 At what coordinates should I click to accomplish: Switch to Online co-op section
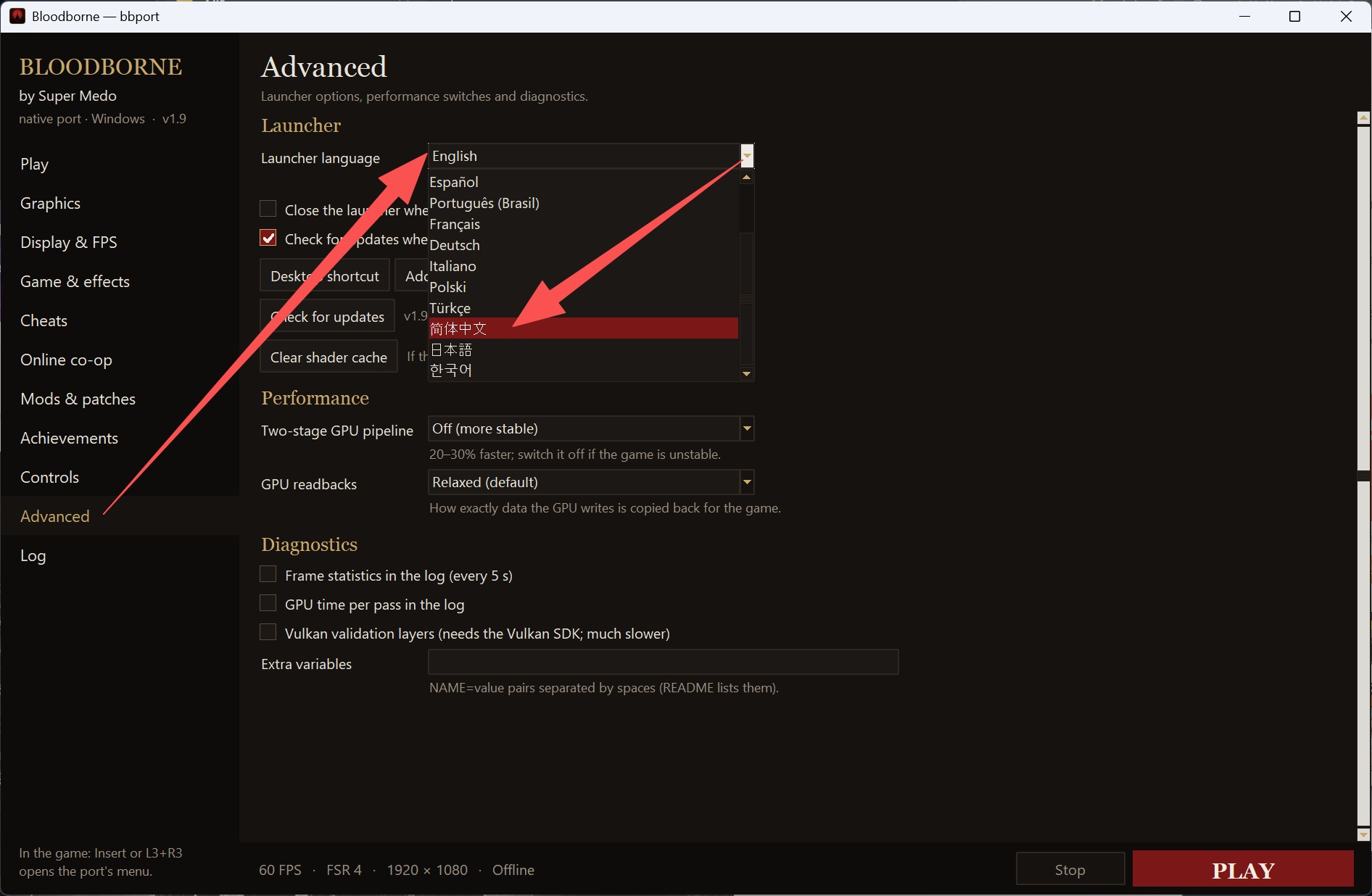(120, 360)
